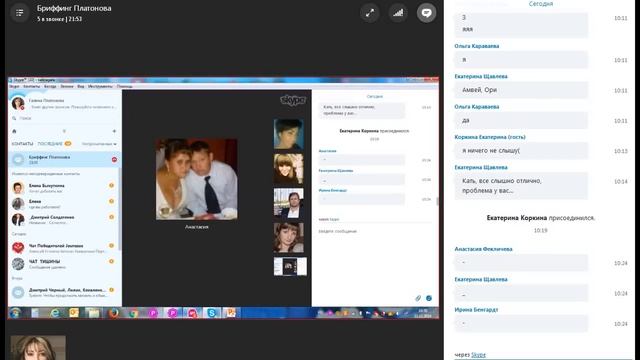Open Outlook from shared taskbar
The image size is (640, 360).
pyautogui.click(x=74, y=313)
